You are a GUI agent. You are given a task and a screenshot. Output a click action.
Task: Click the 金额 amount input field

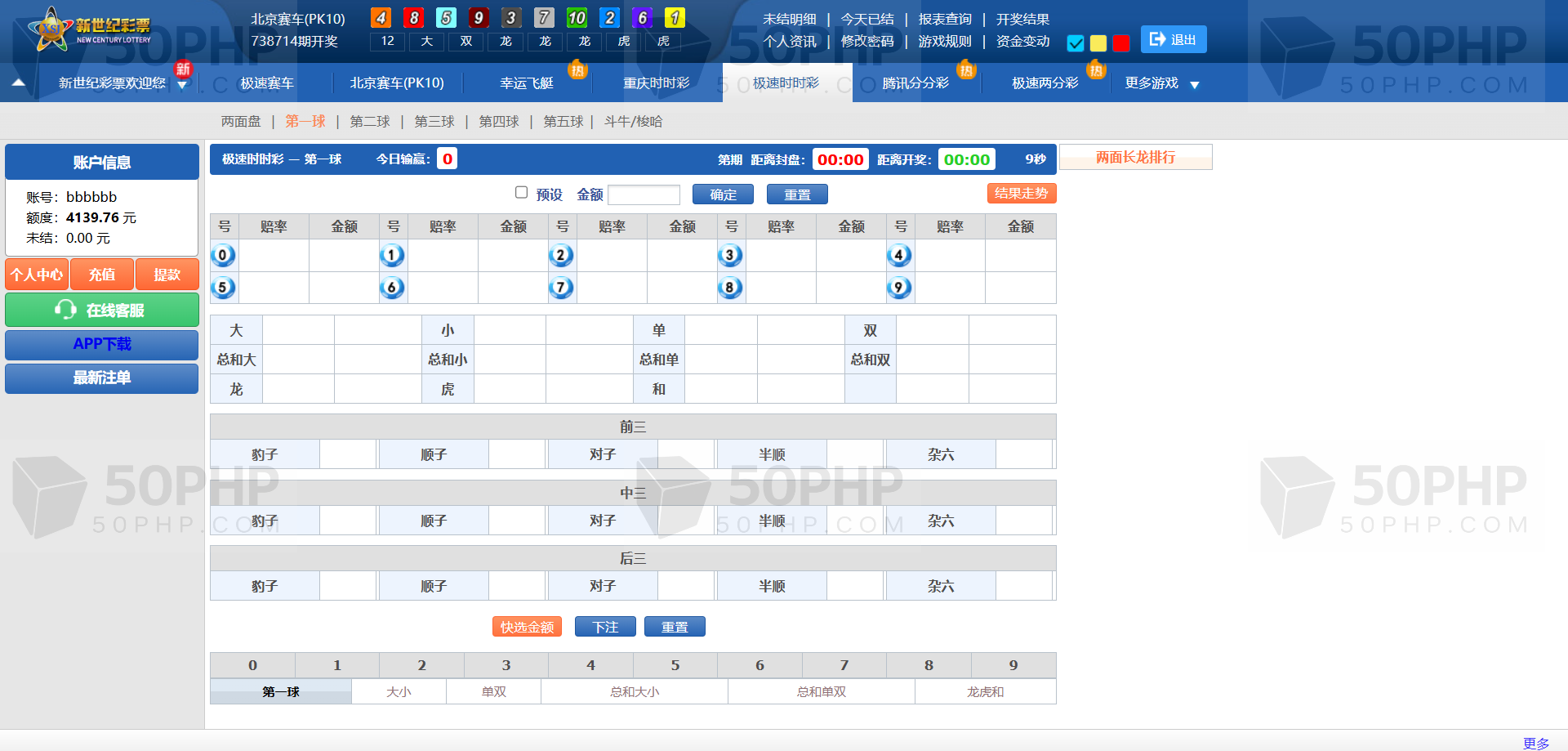click(x=644, y=194)
